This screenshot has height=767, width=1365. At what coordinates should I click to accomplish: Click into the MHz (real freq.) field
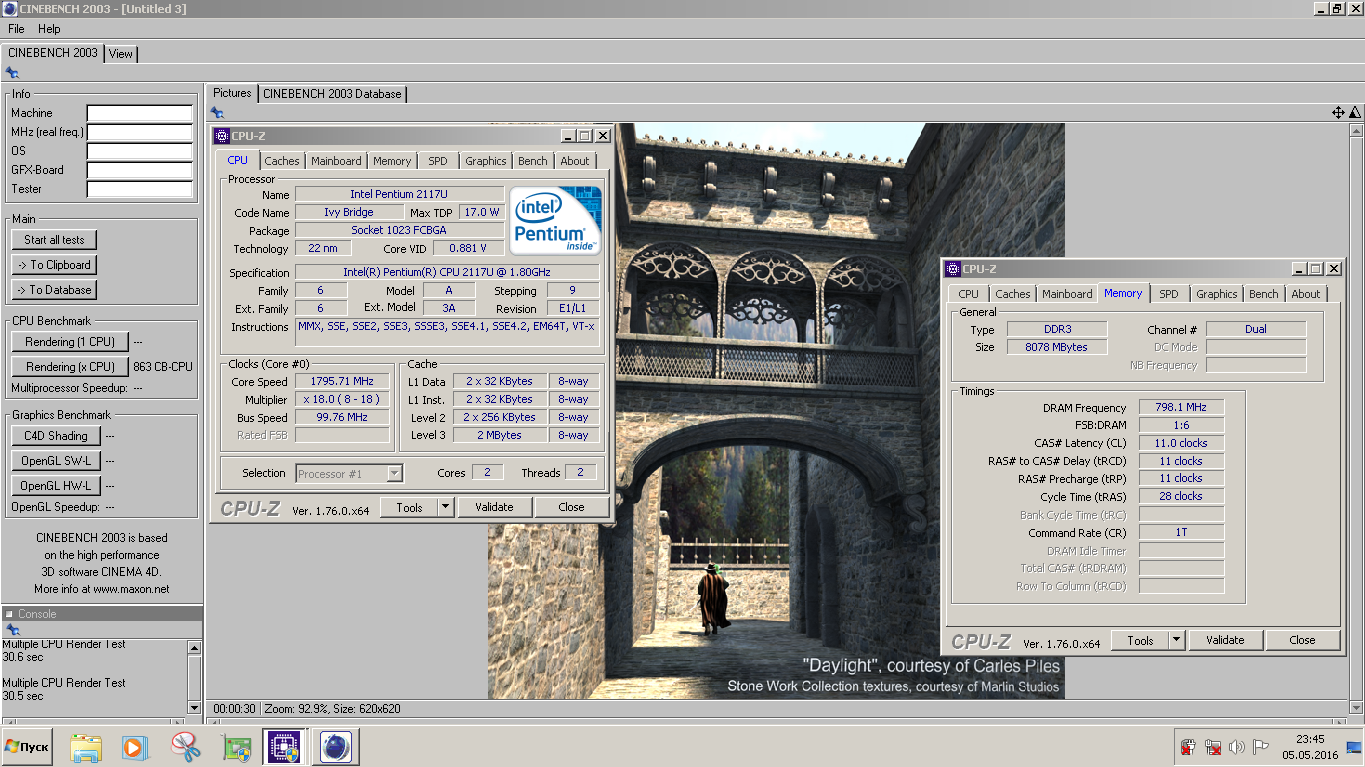139,132
